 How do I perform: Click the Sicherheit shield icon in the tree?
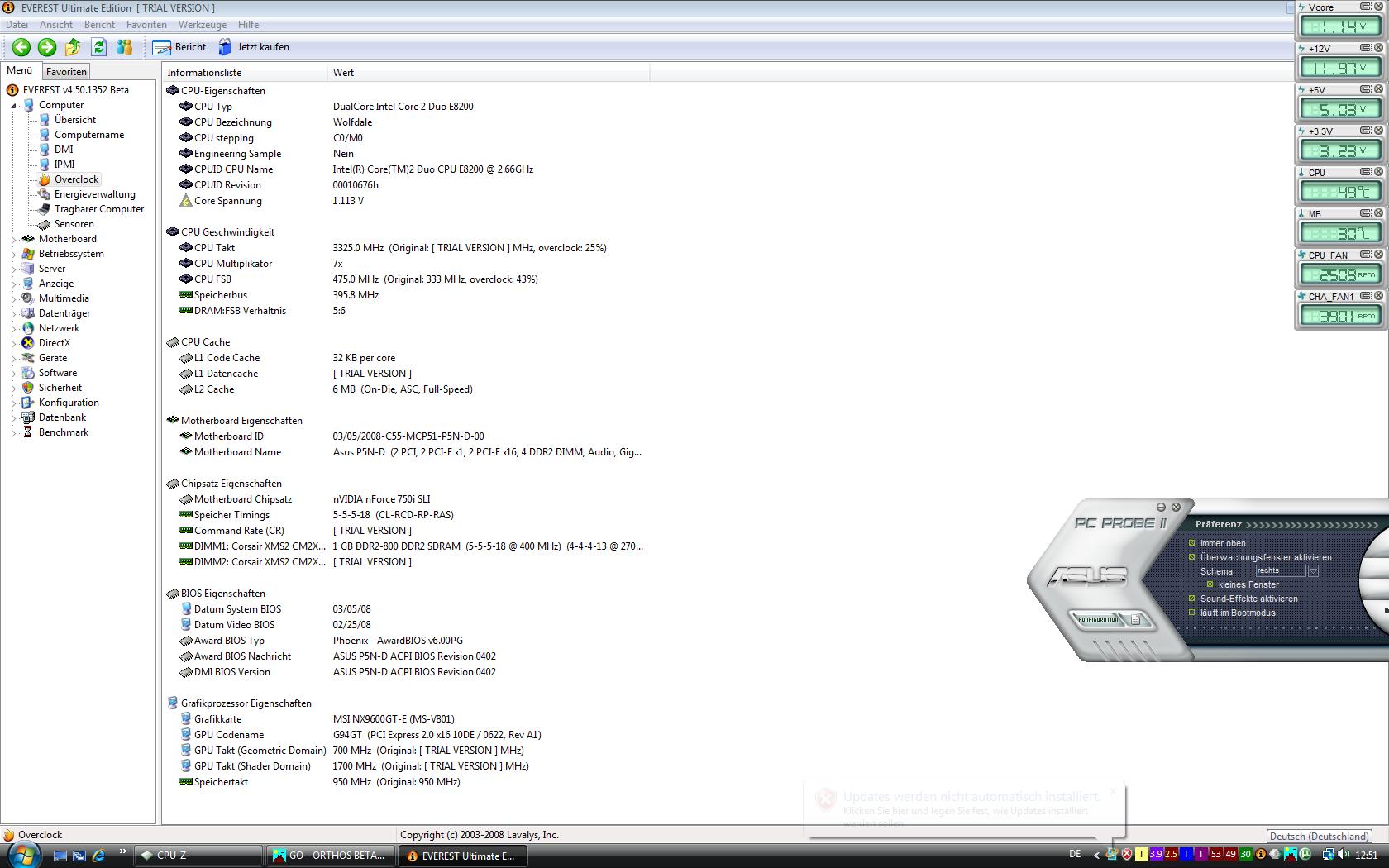tap(28, 388)
